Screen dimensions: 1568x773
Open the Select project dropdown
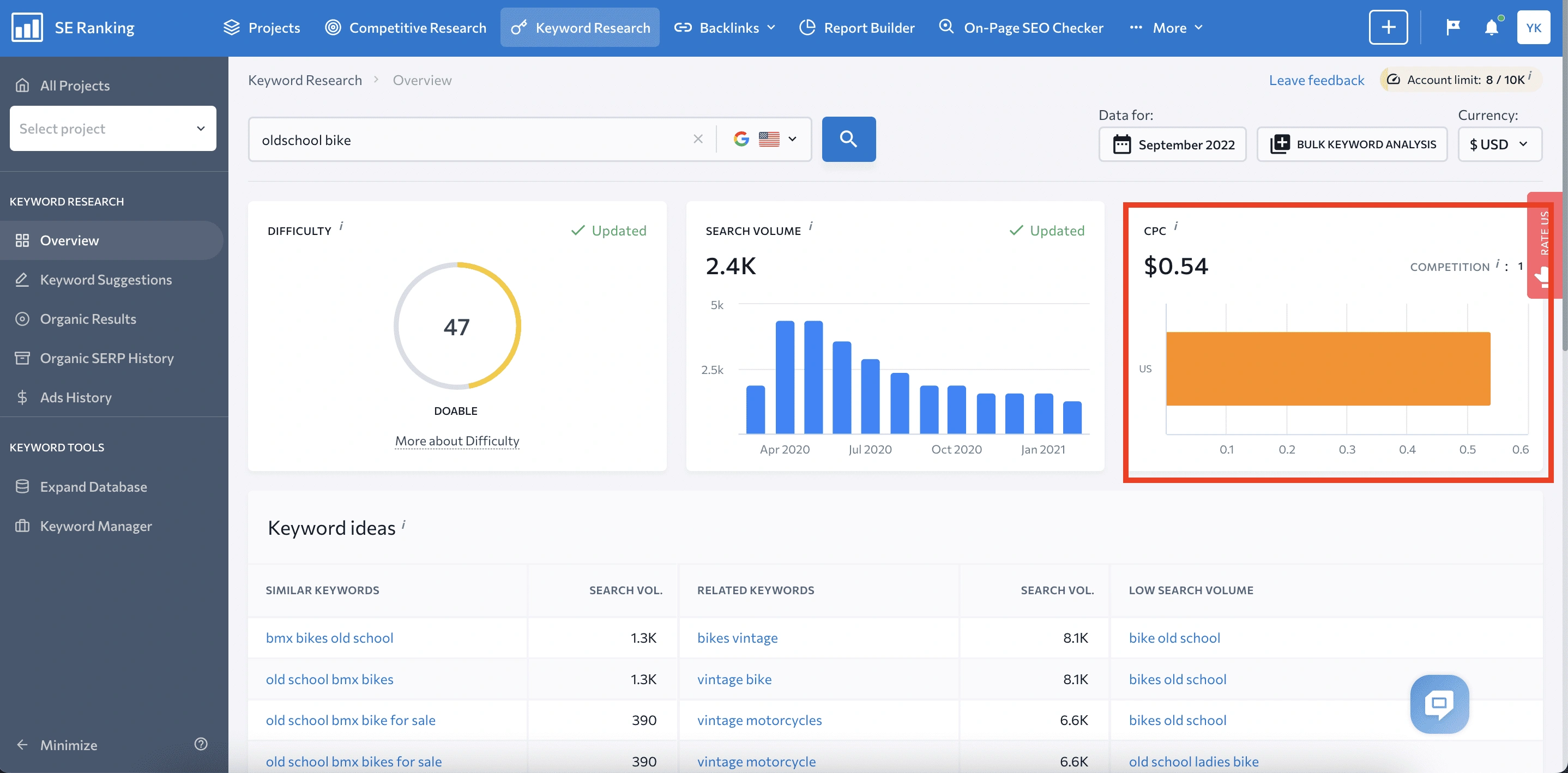click(x=112, y=129)
